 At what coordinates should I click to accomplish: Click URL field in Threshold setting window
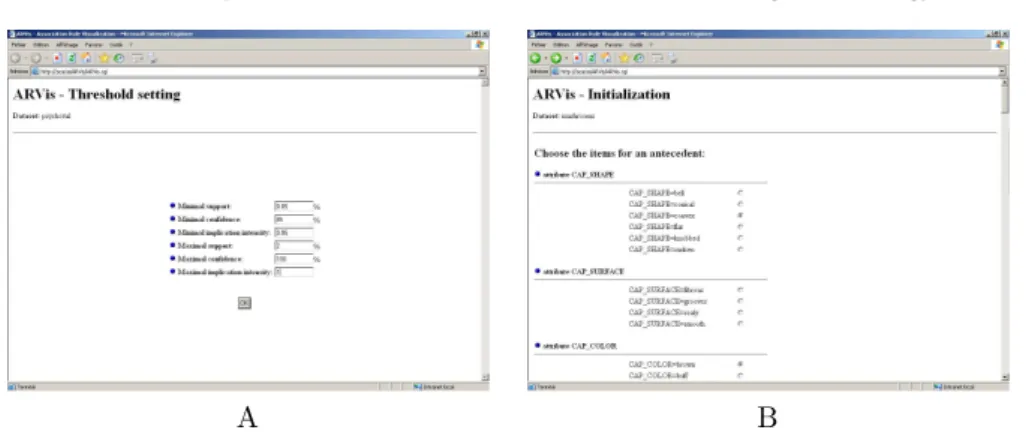[258, 71]
